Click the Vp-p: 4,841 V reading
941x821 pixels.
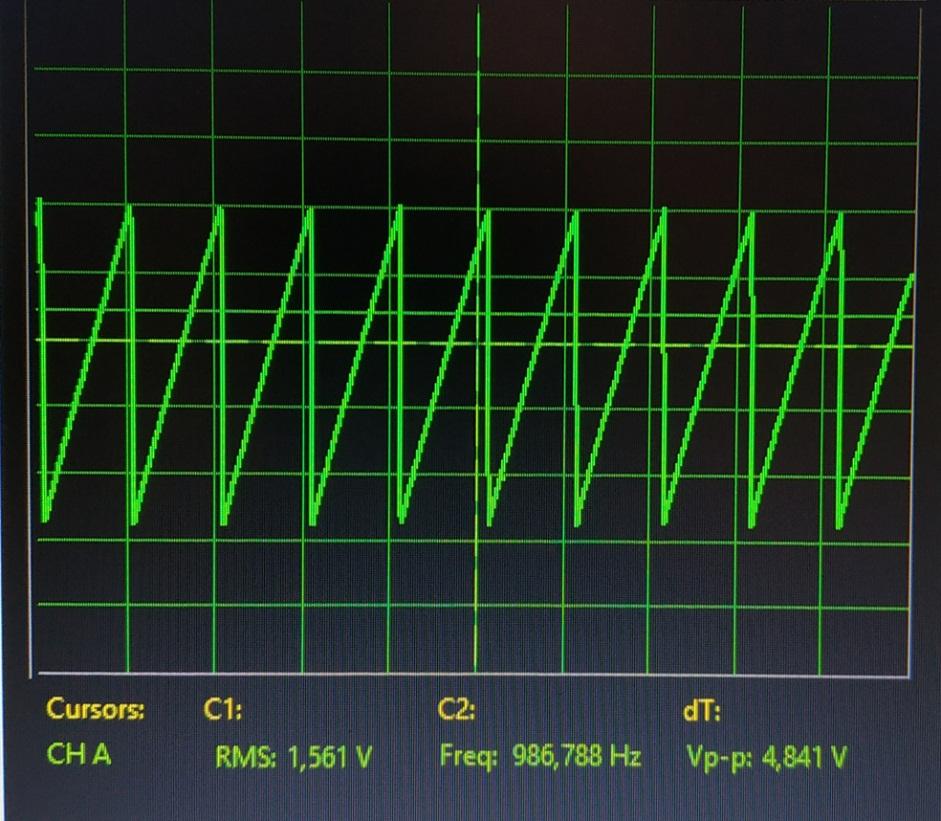point(766,757)
